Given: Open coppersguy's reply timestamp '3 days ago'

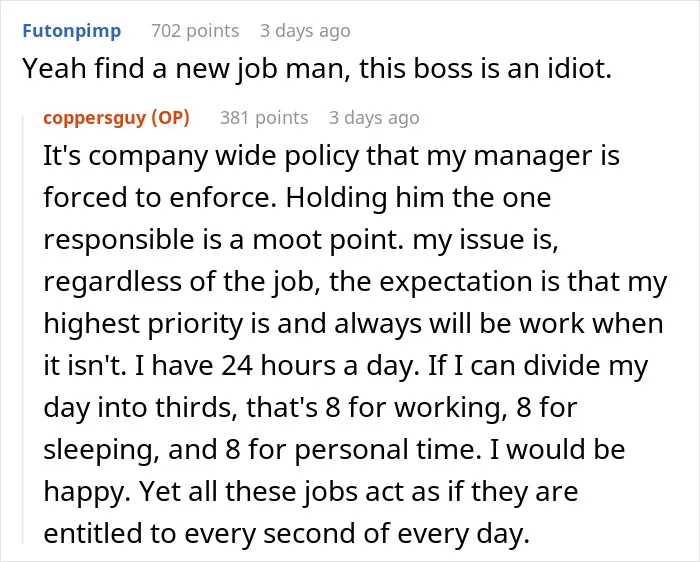Looking at the screenshot, I should 374,118.
